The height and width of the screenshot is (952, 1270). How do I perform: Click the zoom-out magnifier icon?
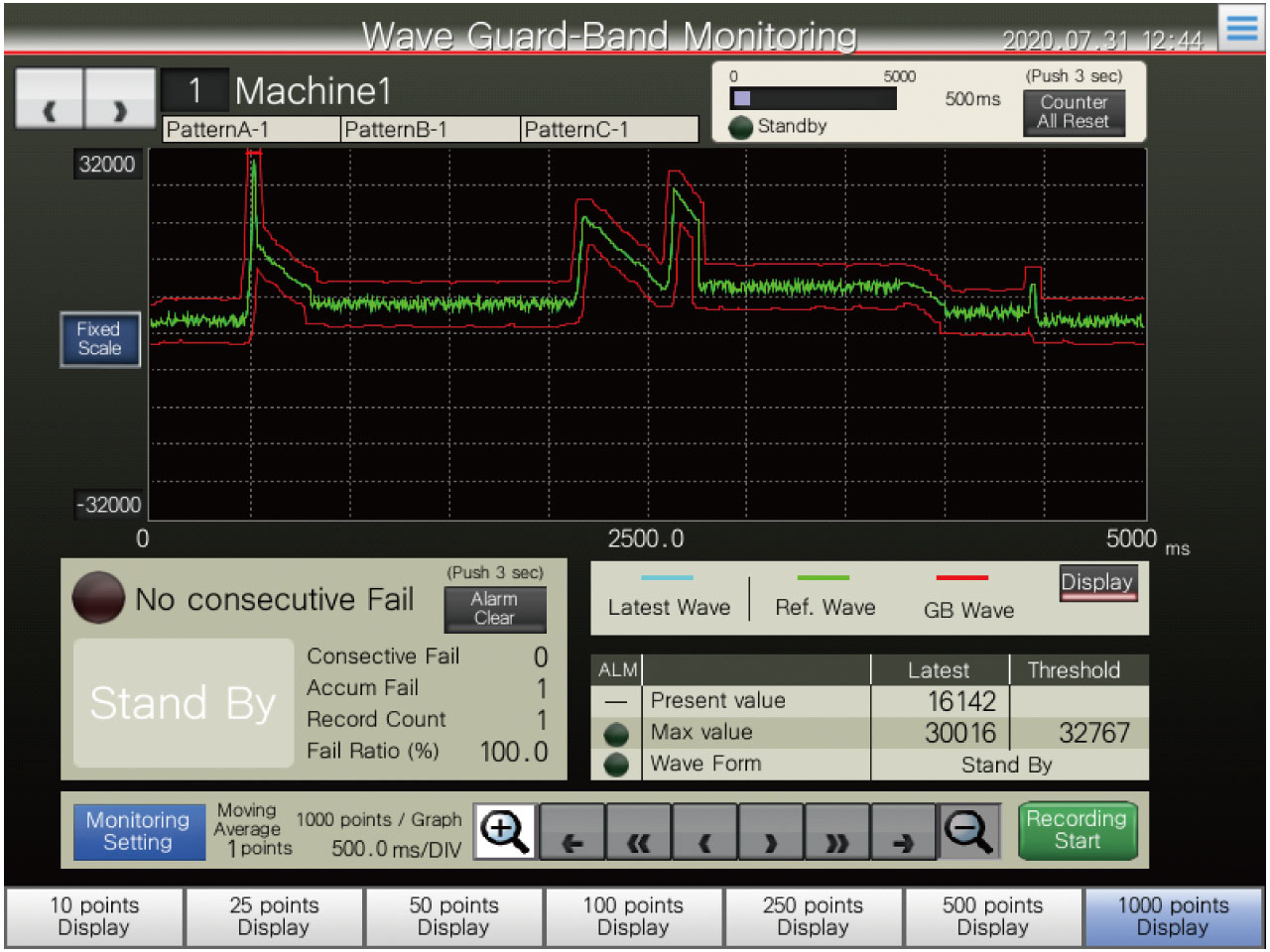click(968, 831)
